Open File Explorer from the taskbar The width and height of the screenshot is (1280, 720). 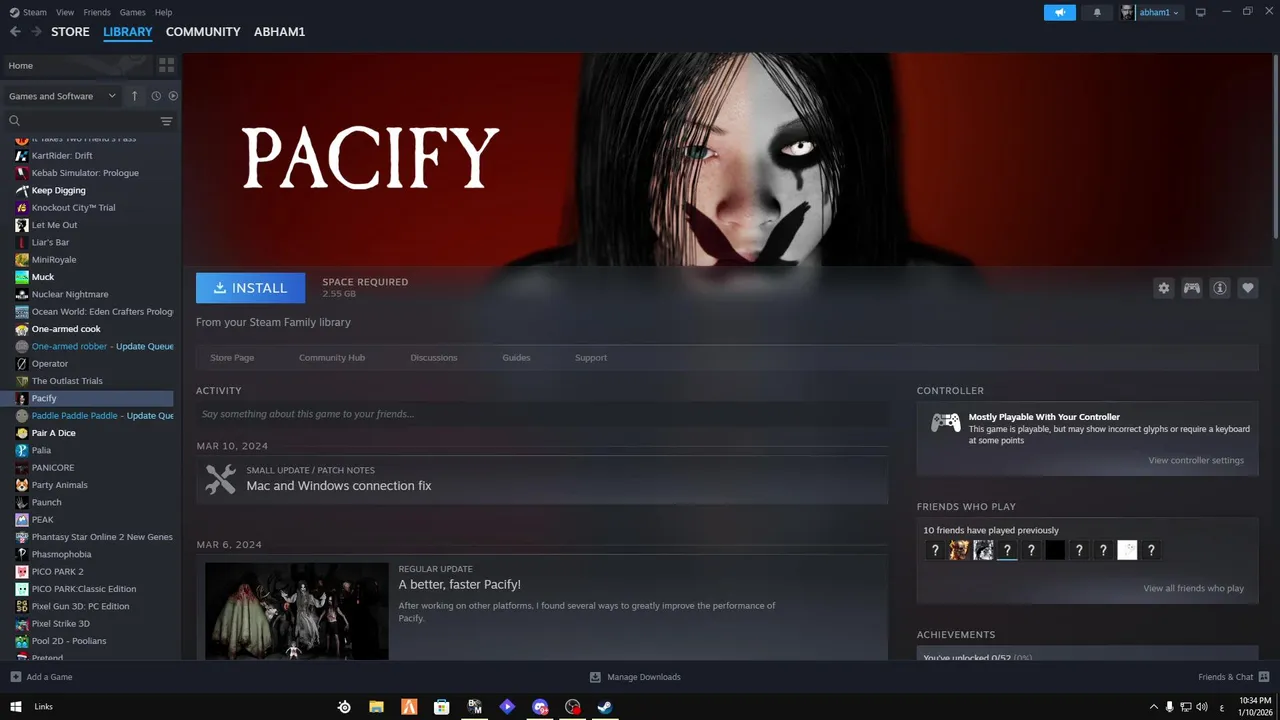pyautogui.click(x=377, y=706)
